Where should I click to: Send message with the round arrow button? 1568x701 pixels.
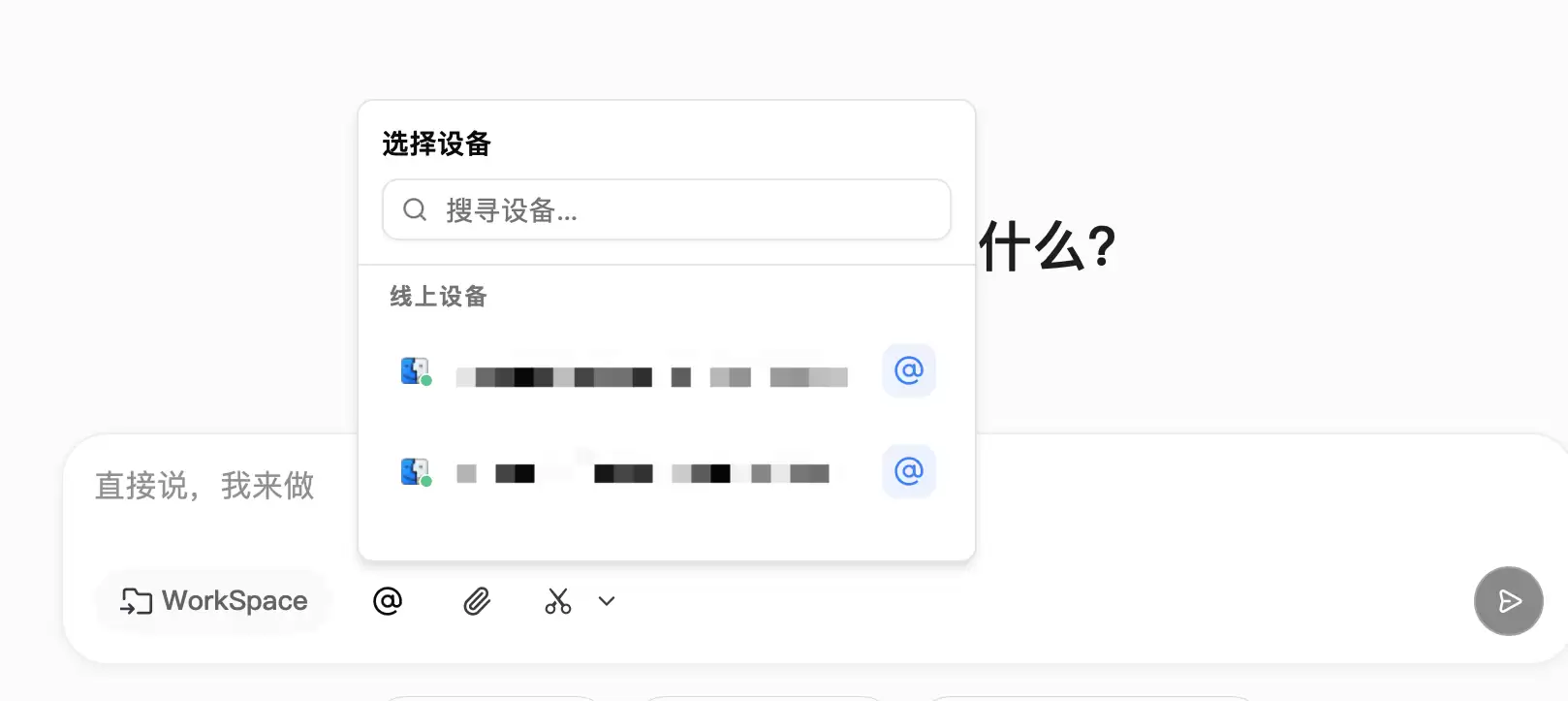coord(1509,601)
